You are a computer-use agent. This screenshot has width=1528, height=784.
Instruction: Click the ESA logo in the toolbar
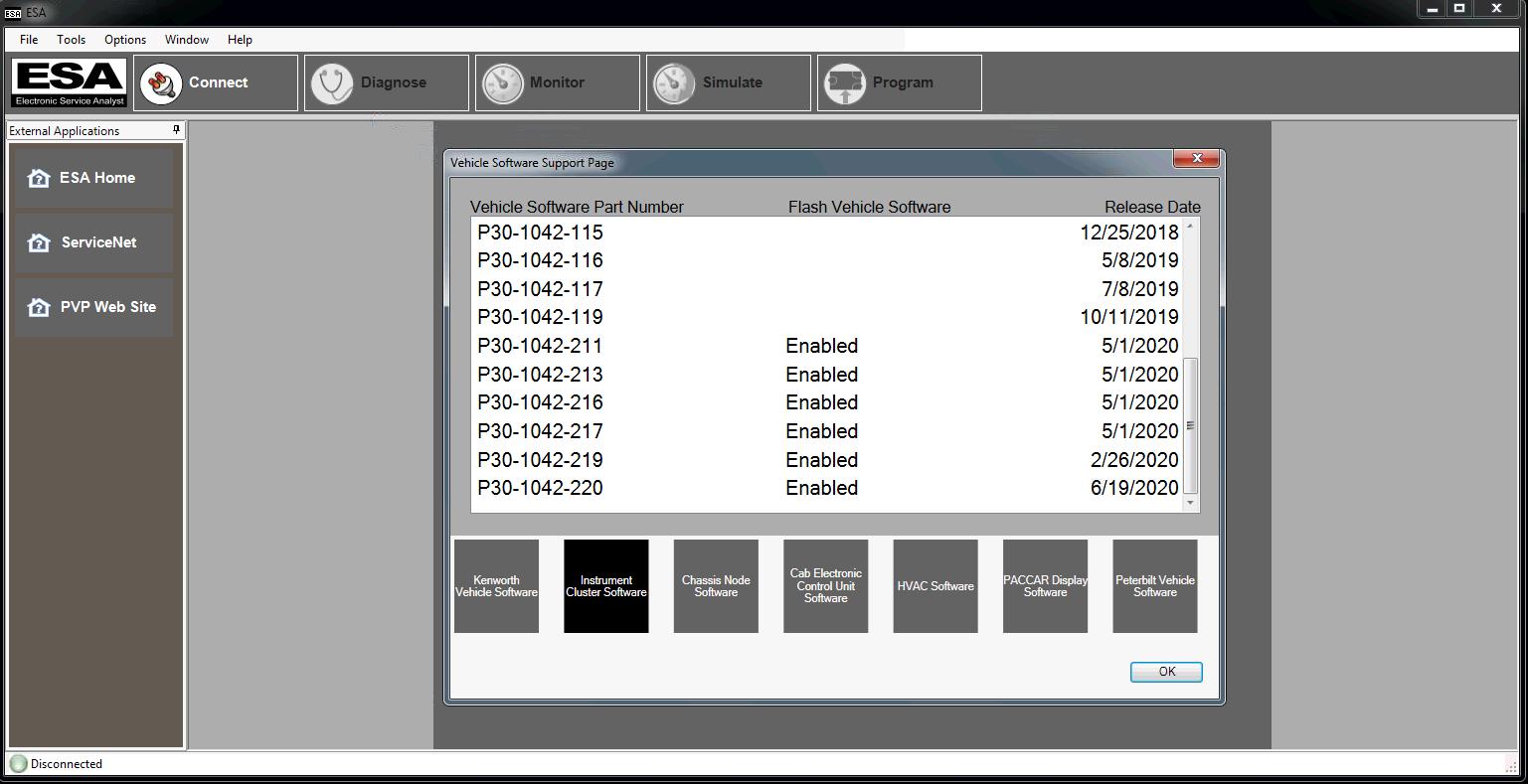pos(69,82)
